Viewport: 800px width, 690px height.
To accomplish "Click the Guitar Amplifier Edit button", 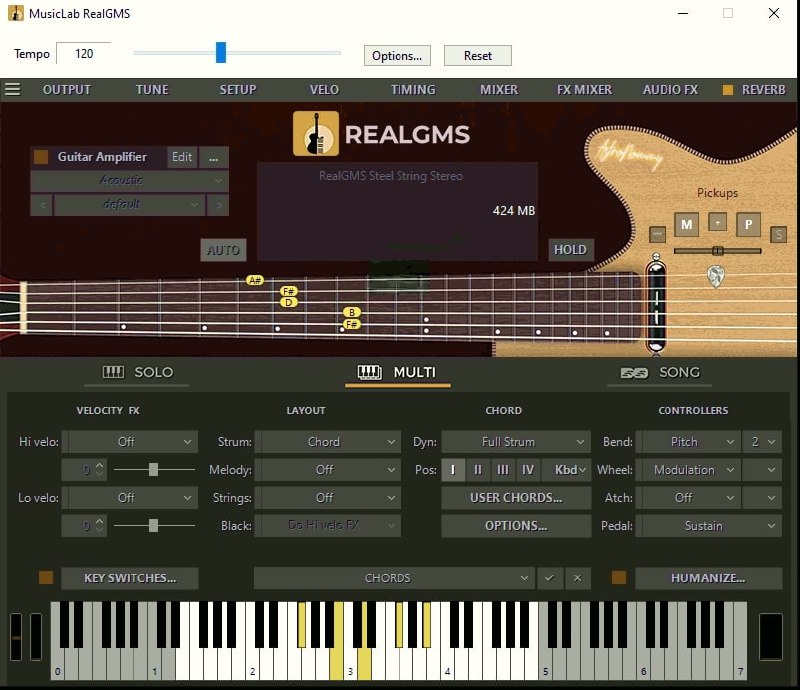I will (182, 157).
